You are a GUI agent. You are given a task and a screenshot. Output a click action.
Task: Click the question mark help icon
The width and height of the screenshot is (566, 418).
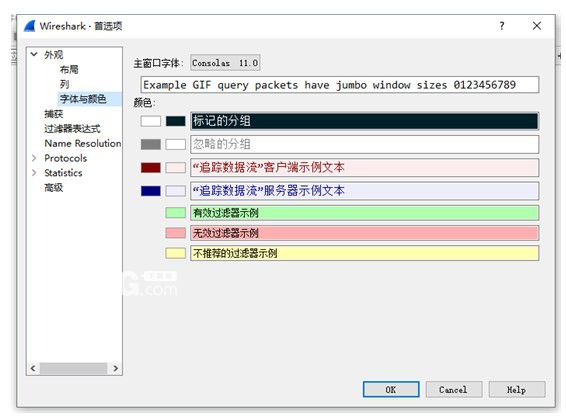tap(502, 26)
